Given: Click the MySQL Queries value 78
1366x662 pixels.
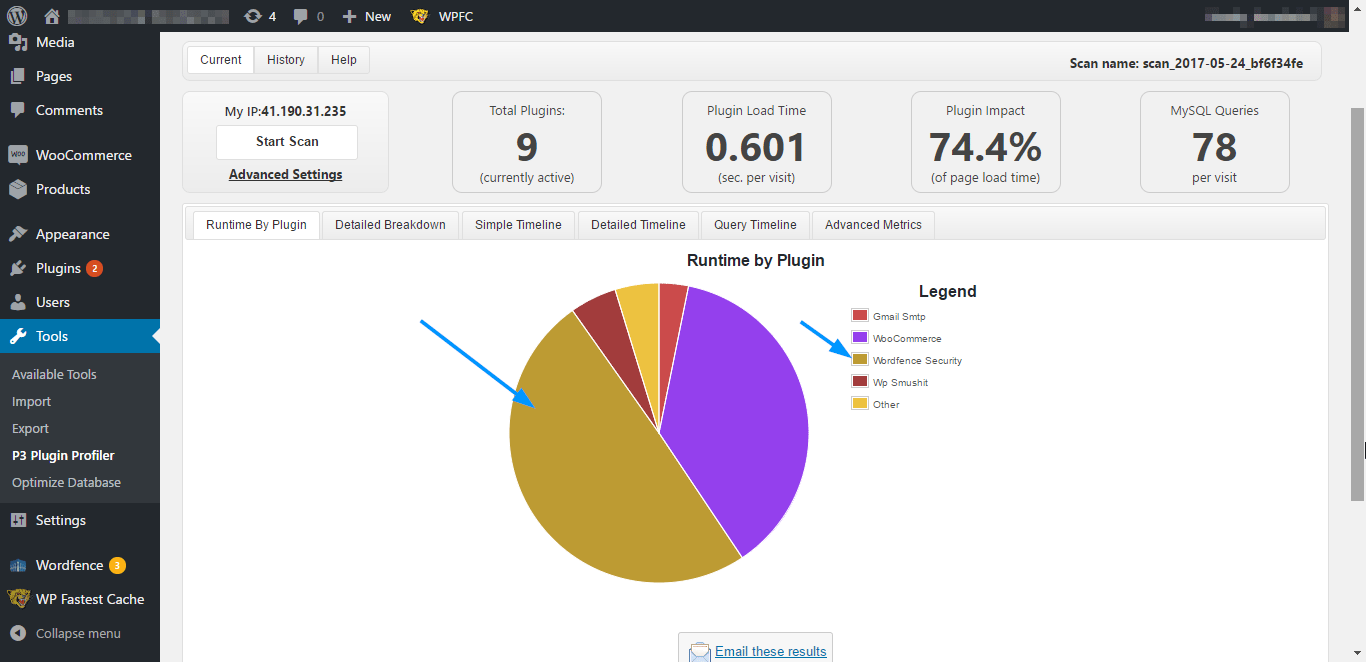Looking at the screenshot, I should tap(1214, 147).
